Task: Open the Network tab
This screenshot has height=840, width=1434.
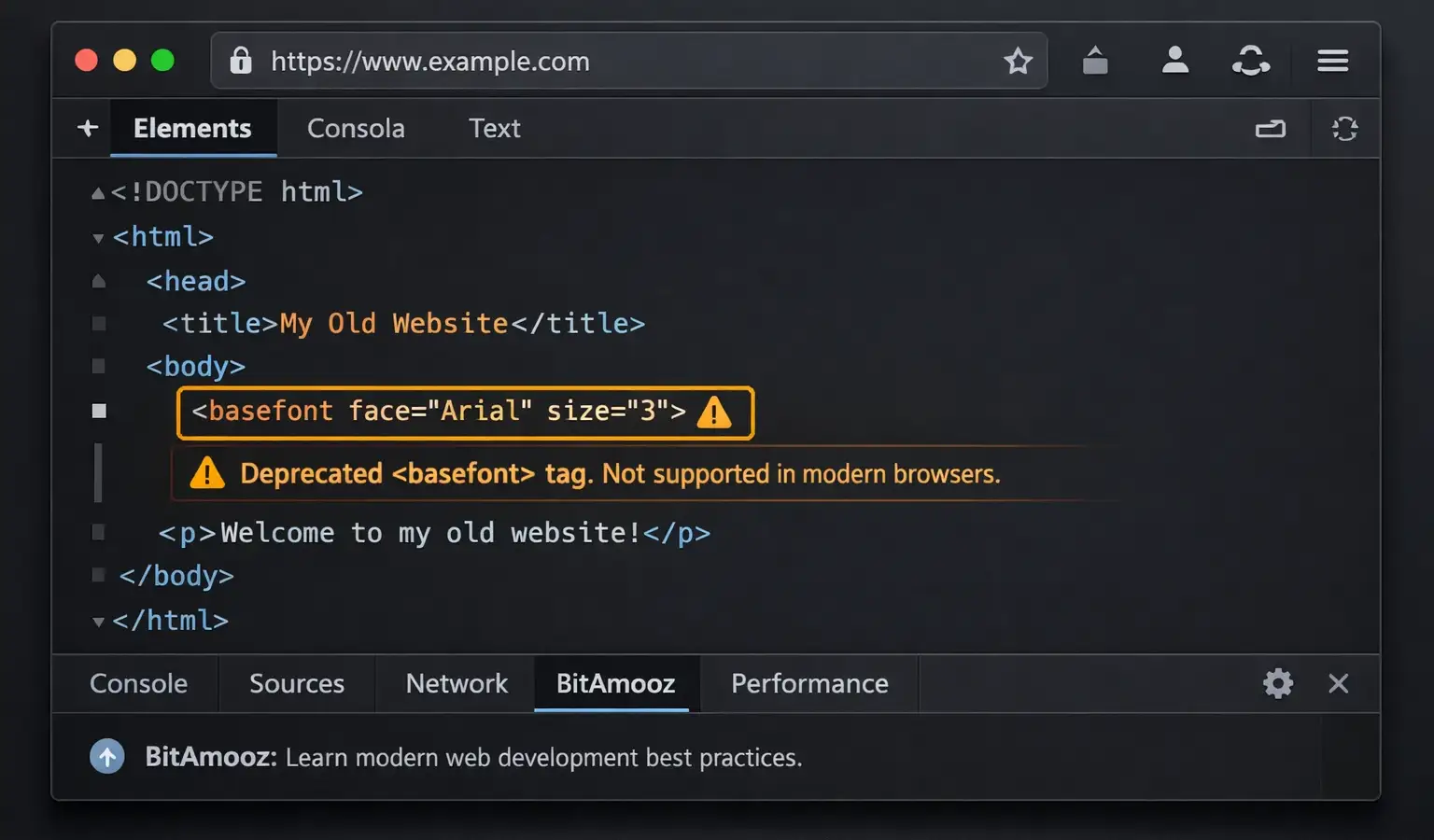Action: click(457, 683)
